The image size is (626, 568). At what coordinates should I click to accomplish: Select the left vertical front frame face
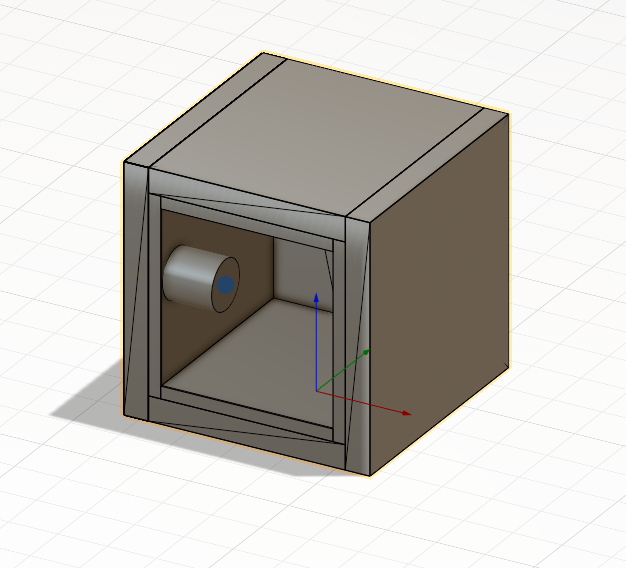(136, 291)
